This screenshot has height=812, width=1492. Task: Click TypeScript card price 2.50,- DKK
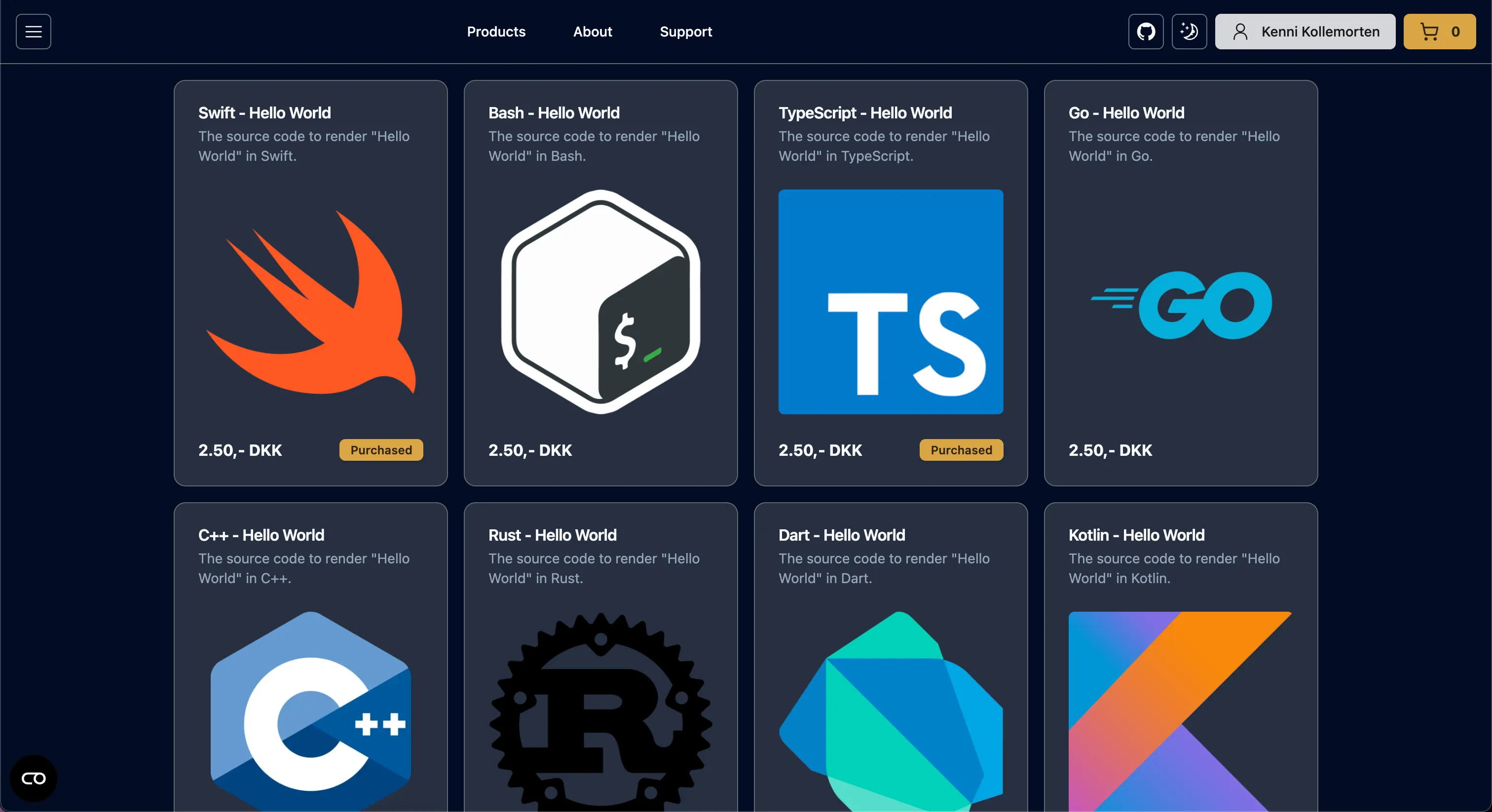(820, 450)
